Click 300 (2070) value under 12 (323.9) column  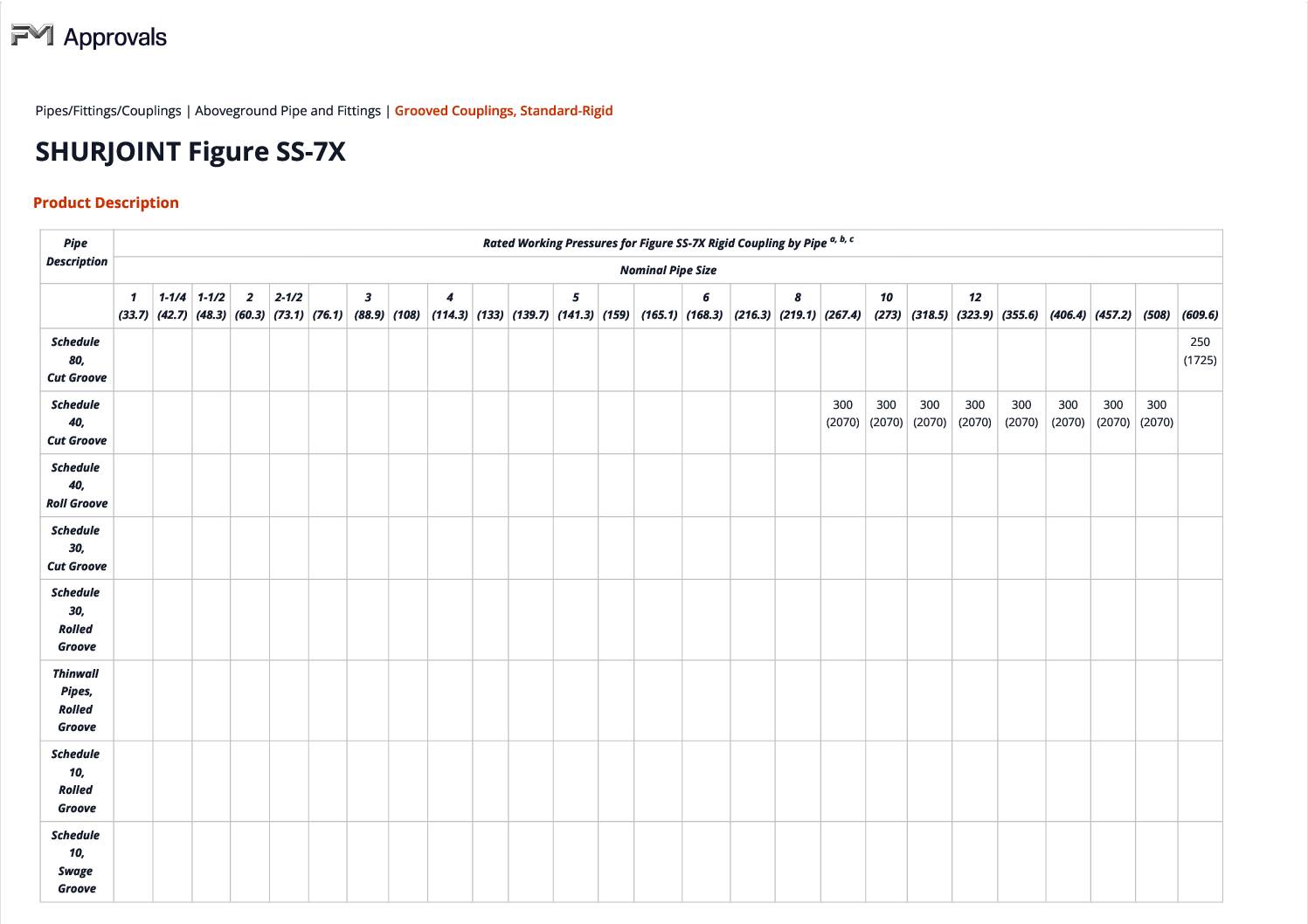975,414
